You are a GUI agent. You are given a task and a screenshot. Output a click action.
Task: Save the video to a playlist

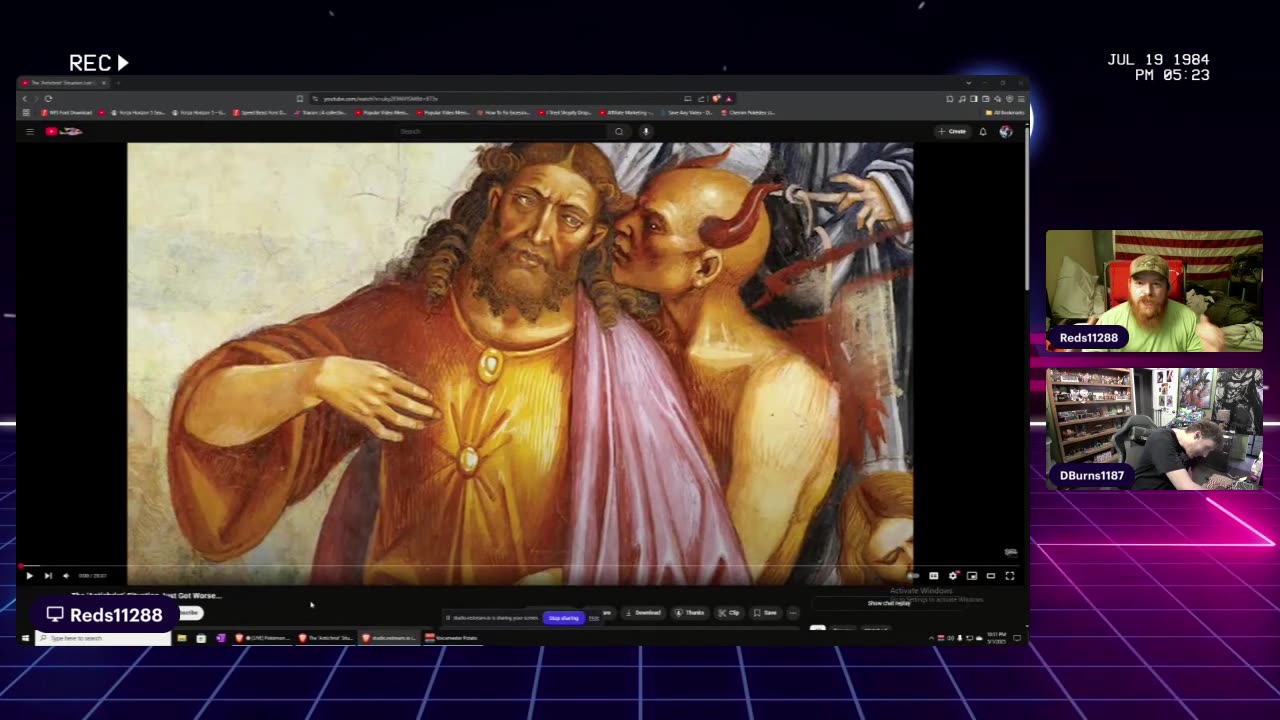point(765,613)
